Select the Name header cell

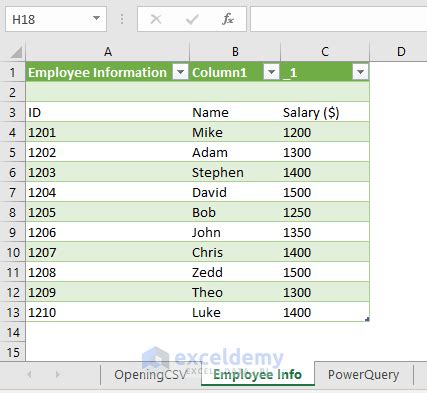235,112
